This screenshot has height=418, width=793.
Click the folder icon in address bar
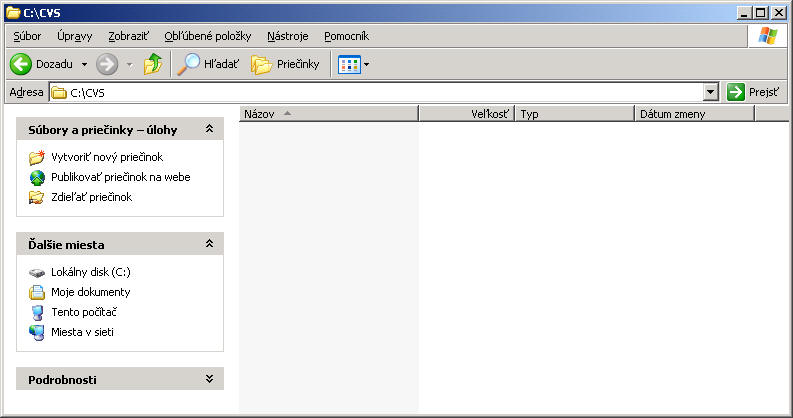(x=59, y=92)
